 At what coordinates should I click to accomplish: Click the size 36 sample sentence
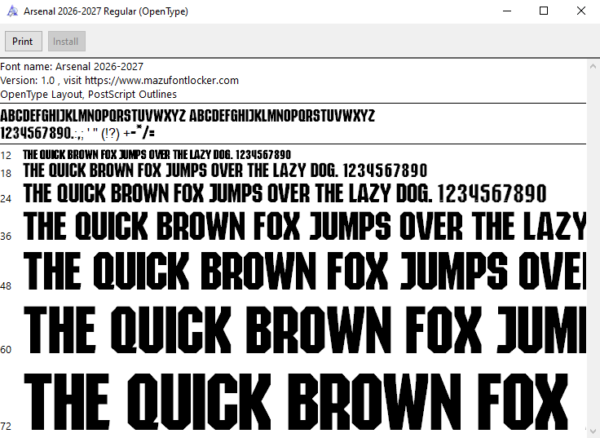pos(305,226)
